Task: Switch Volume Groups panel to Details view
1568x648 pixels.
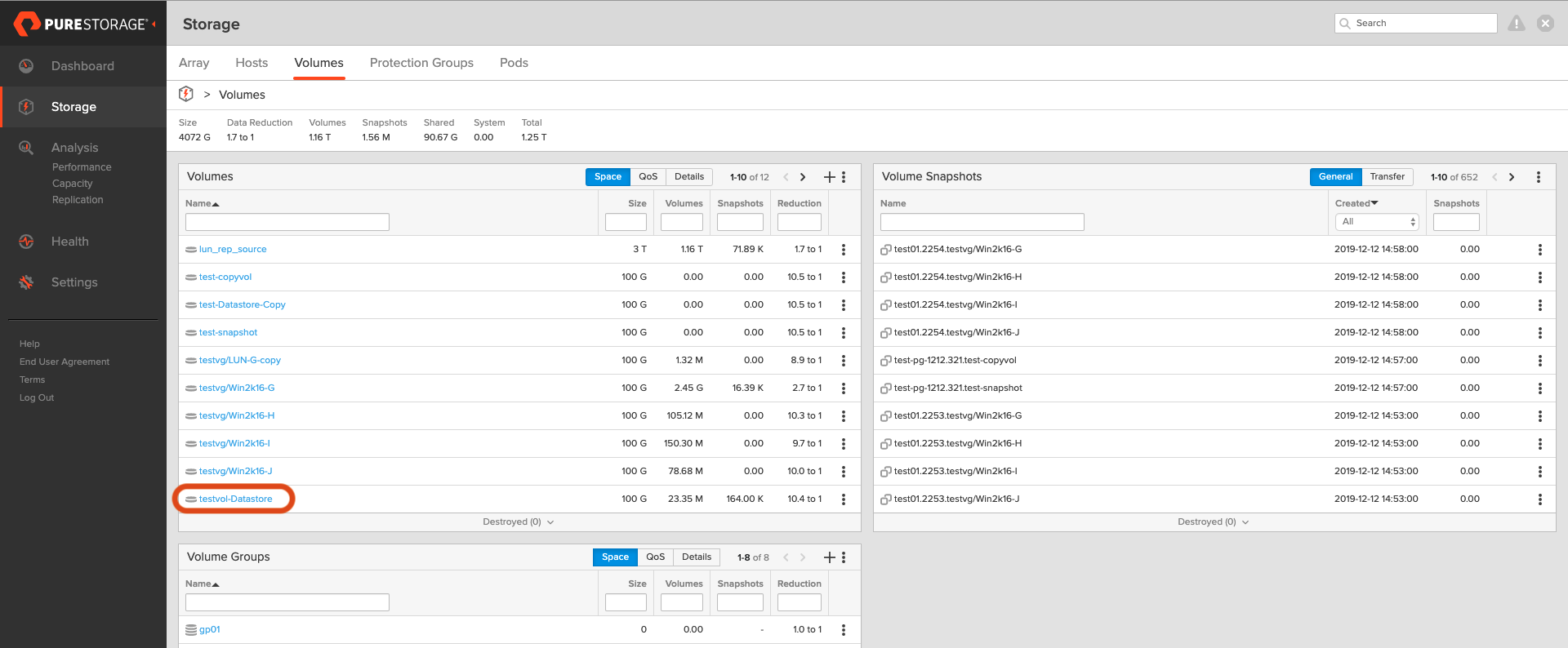Action: tap(696, 557)
